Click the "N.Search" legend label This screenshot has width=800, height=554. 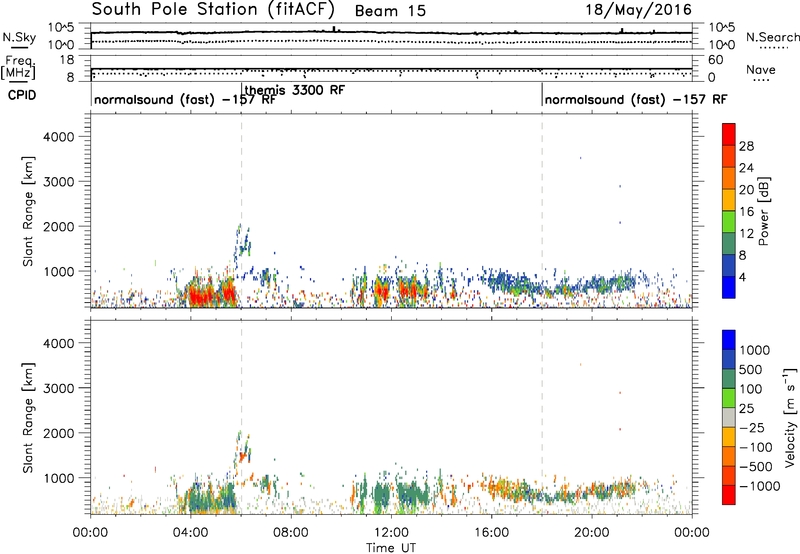773,37
